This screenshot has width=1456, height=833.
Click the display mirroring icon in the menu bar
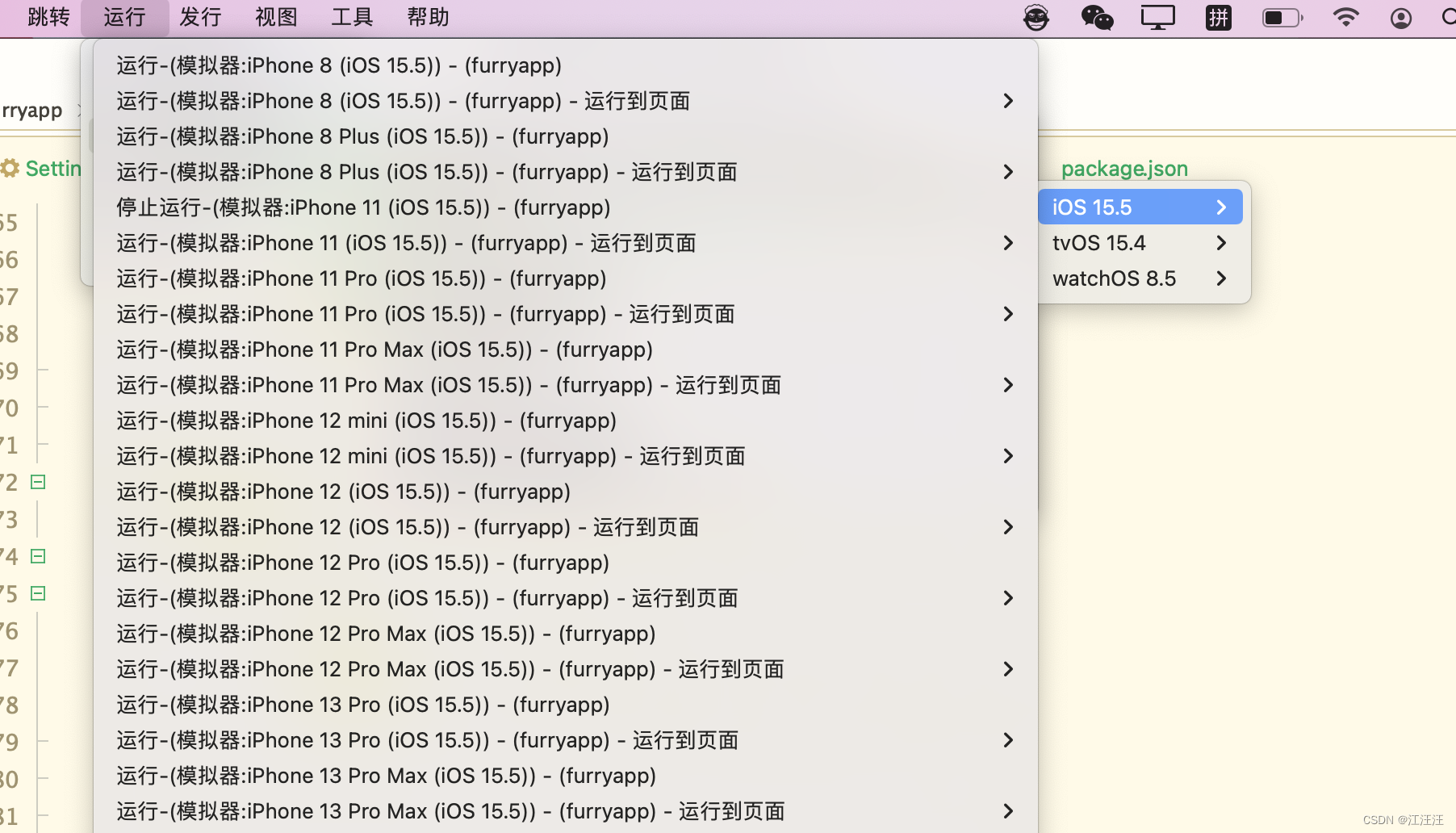coord(1157,17)
